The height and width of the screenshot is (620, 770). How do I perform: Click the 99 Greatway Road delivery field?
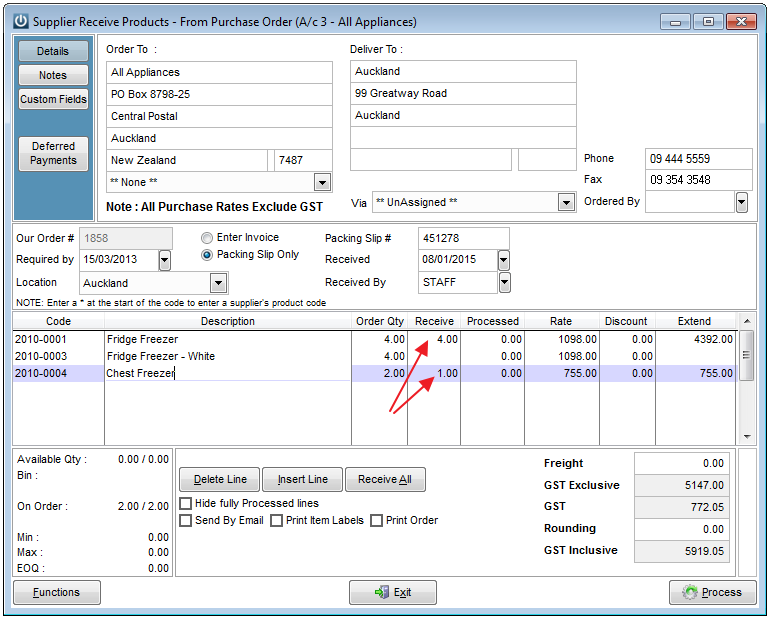(x=463, y=93)
